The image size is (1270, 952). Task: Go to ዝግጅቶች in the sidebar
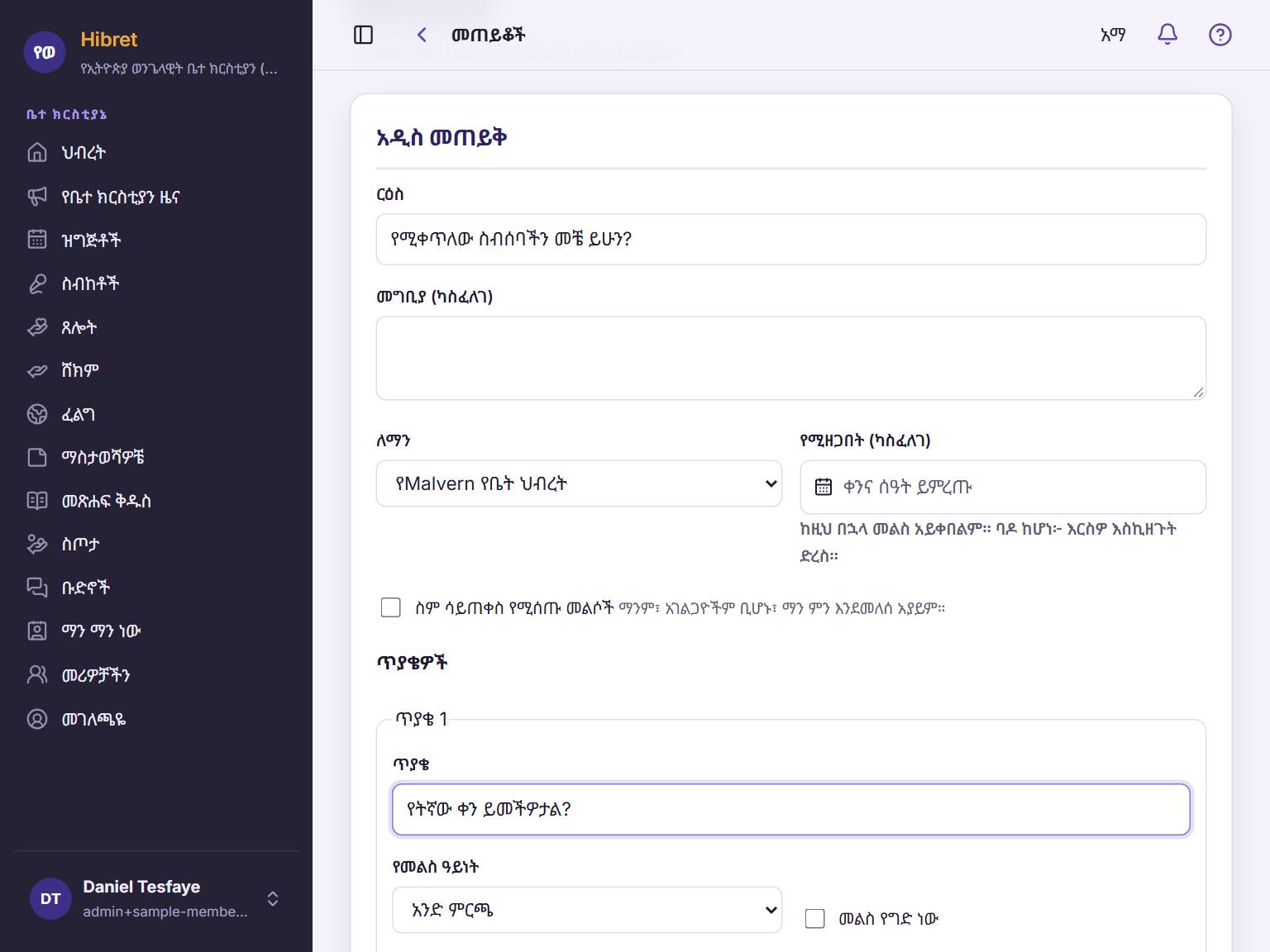[156, 240]
